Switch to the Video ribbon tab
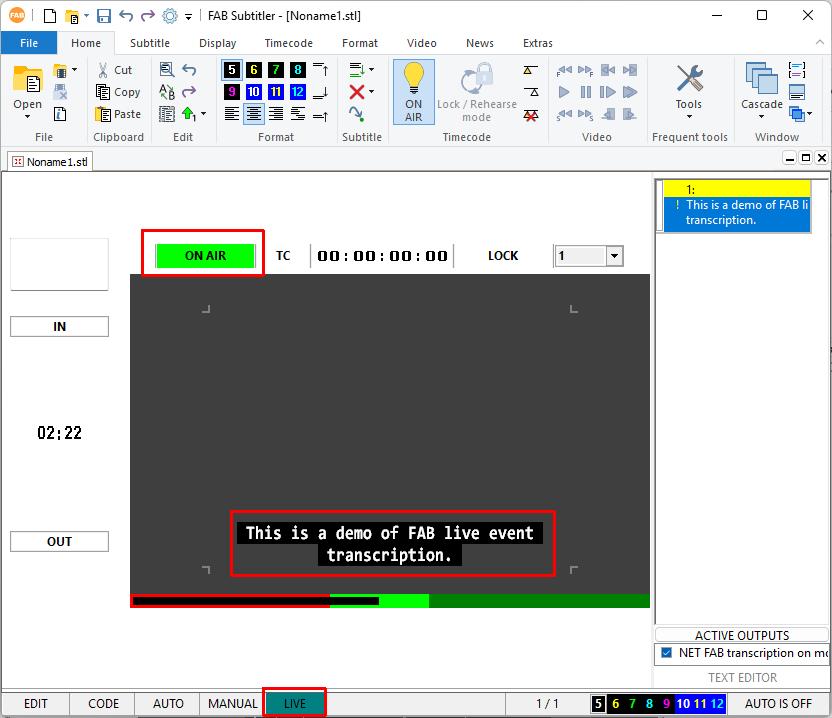832x718 pixels. click(422, 43)
